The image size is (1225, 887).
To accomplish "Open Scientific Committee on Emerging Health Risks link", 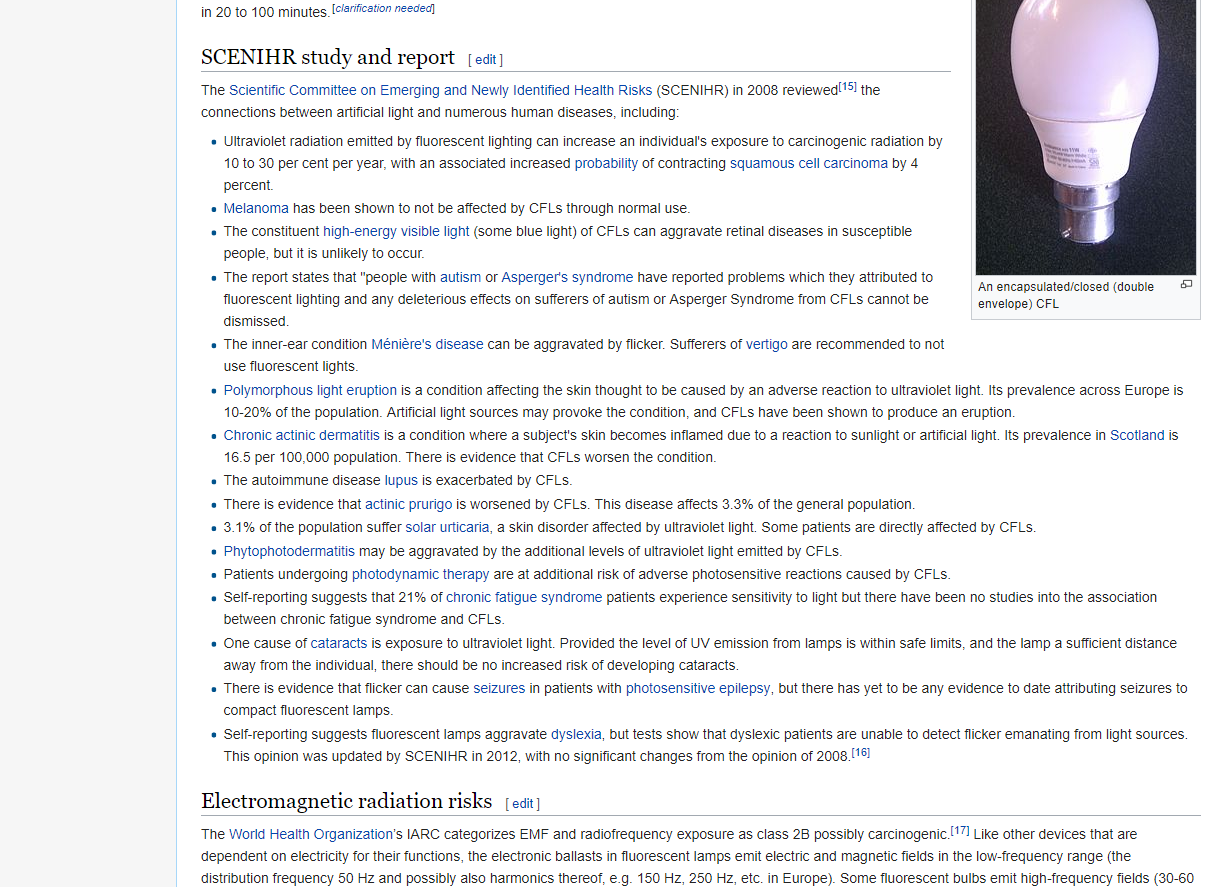I will click(440, 90).
